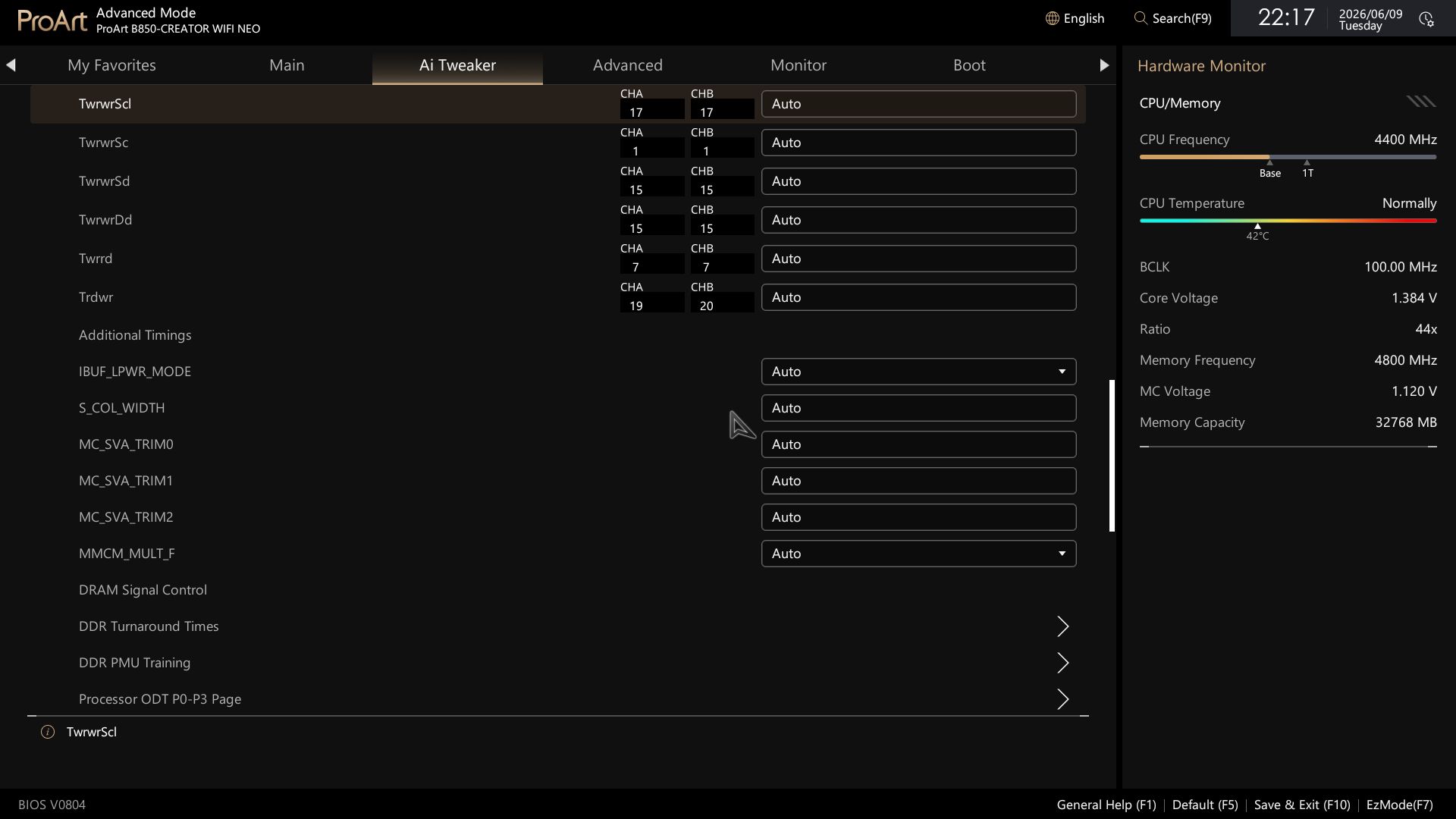This screenshot has height=819, width=1456.
Task: Click the Memory Capacity 32768 MB value
Action: coord(1406,422)
